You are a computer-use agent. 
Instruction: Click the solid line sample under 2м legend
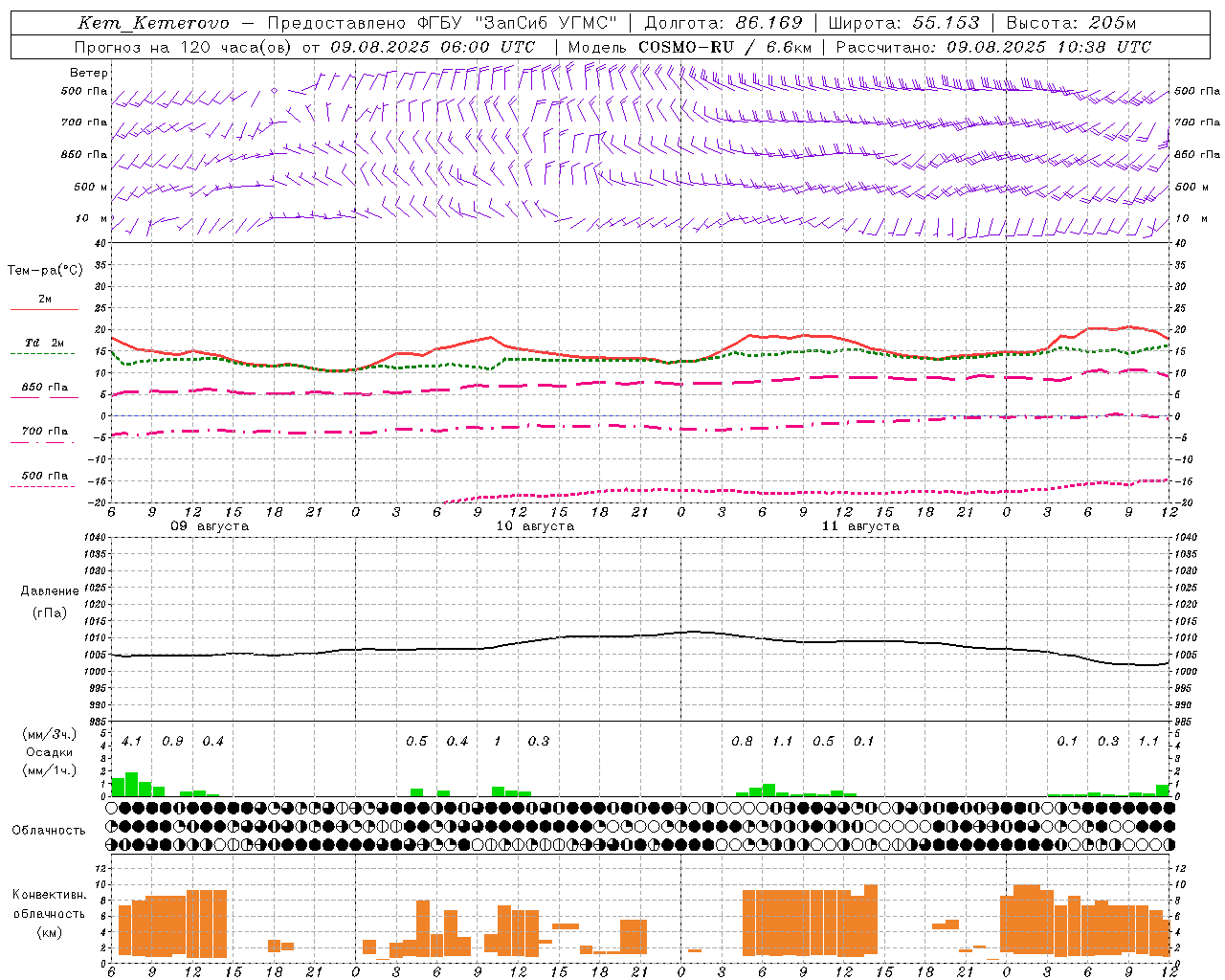coord(44,310)
